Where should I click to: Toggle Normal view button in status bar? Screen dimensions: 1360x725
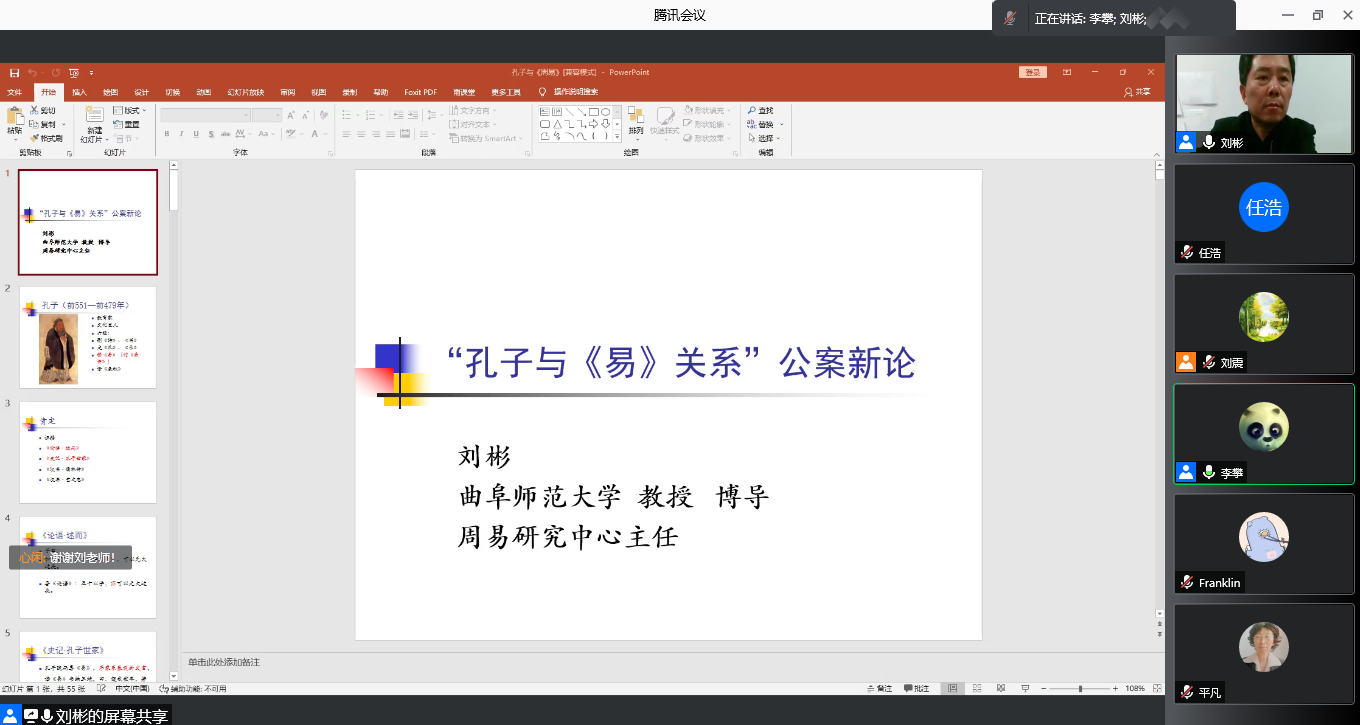tap(952, 689)
